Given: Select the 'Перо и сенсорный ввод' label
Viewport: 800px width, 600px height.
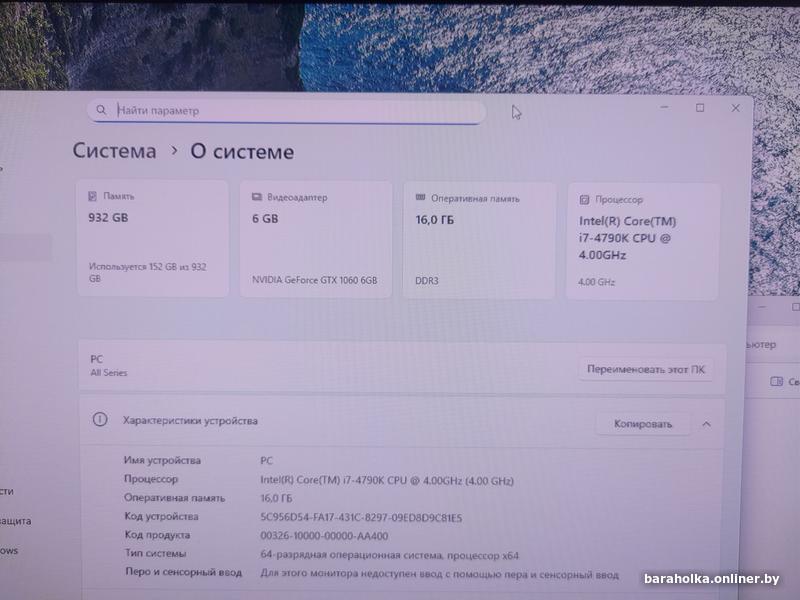Looking at the screenshot, I should [x=184, y=572].
